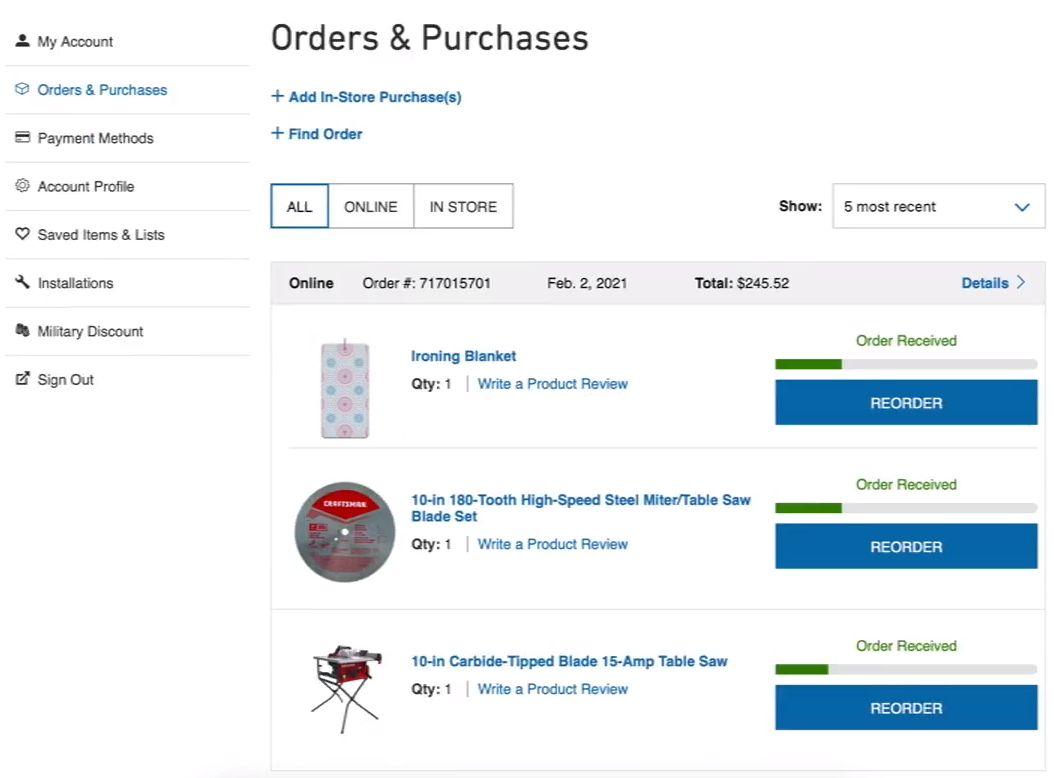Select the Orders & Purchases tag icon

click(x=21, y=90)
